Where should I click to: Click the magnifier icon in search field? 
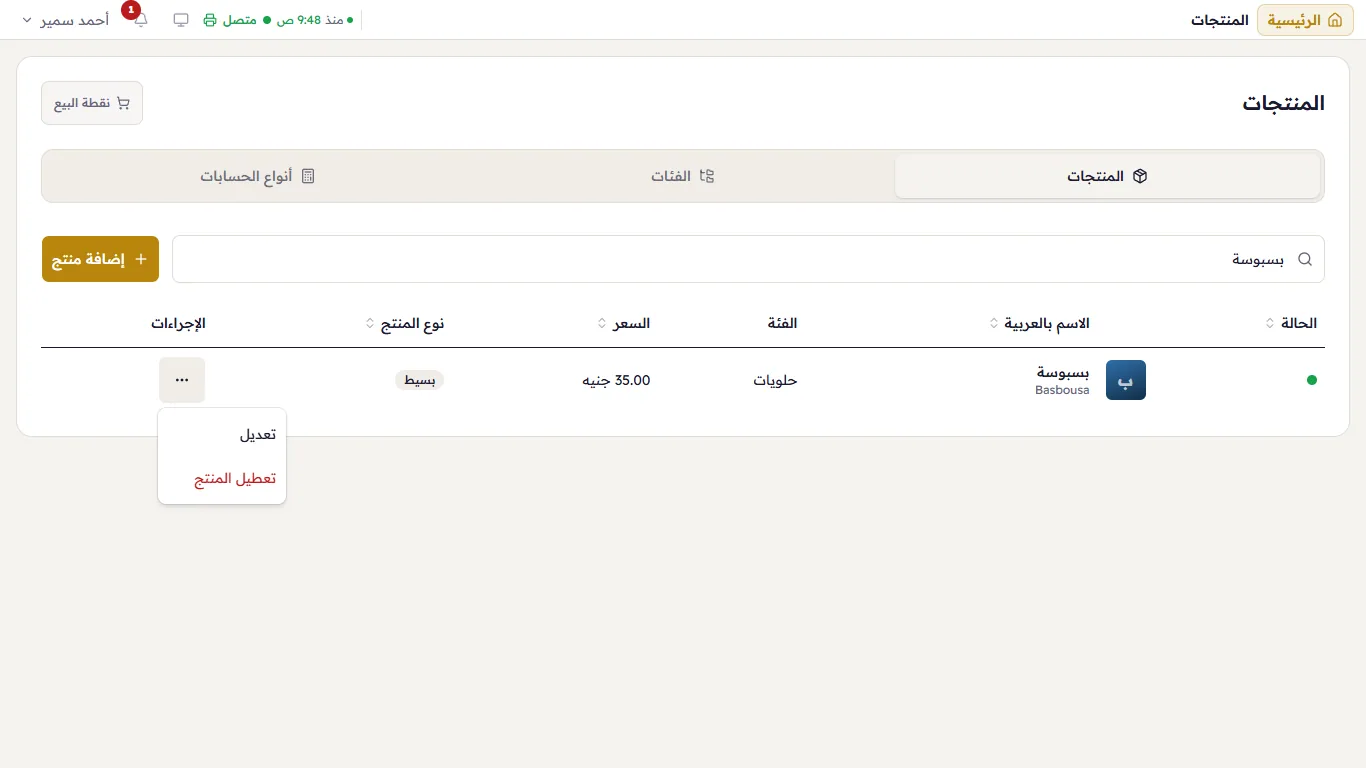pos(1305,259)
